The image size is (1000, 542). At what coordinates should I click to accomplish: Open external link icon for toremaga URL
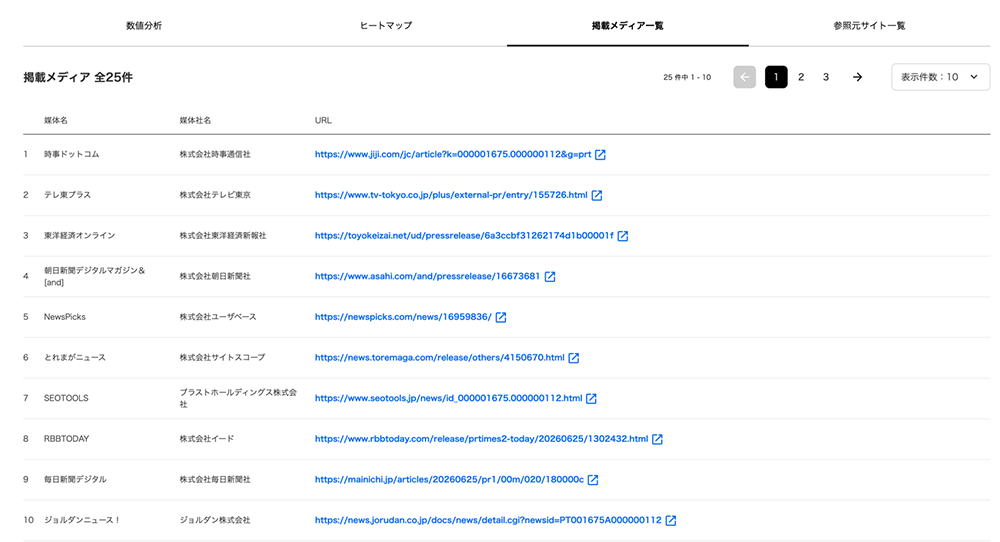pos(574,358)
